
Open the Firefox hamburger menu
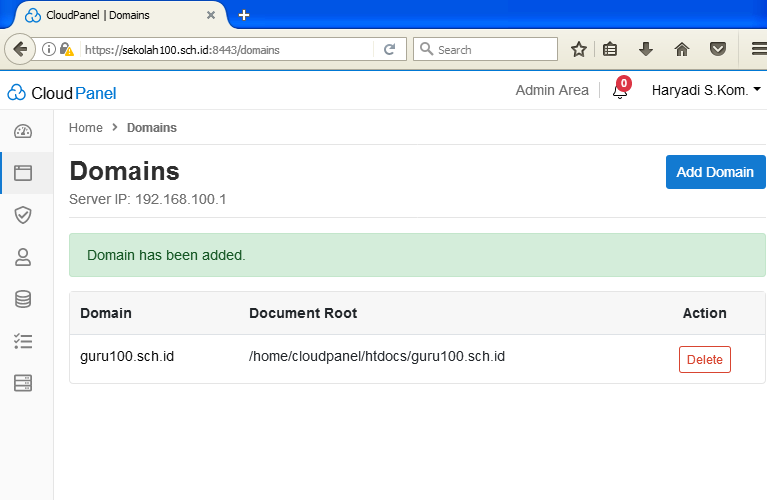(758, 49)
